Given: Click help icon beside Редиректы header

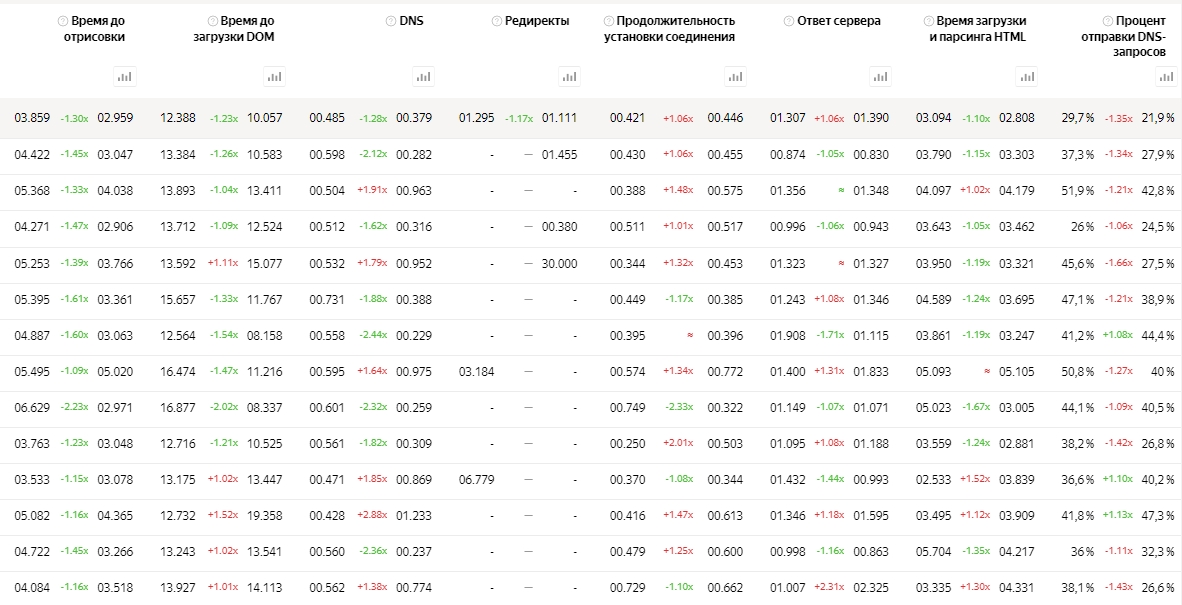Looking at the screenshot, I should (x=496, y=21).
